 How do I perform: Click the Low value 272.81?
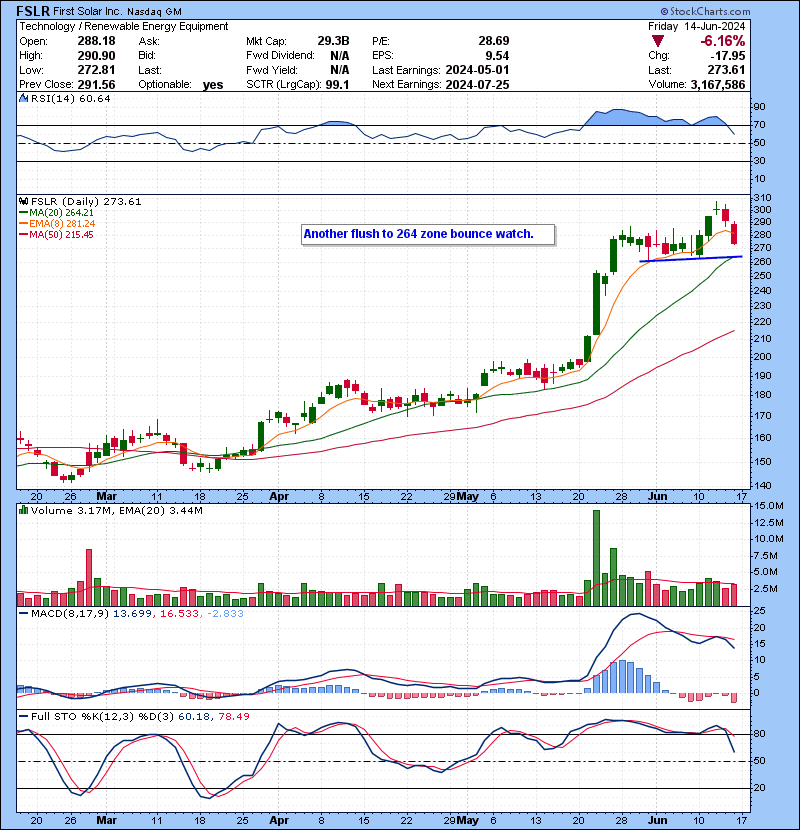96,70
